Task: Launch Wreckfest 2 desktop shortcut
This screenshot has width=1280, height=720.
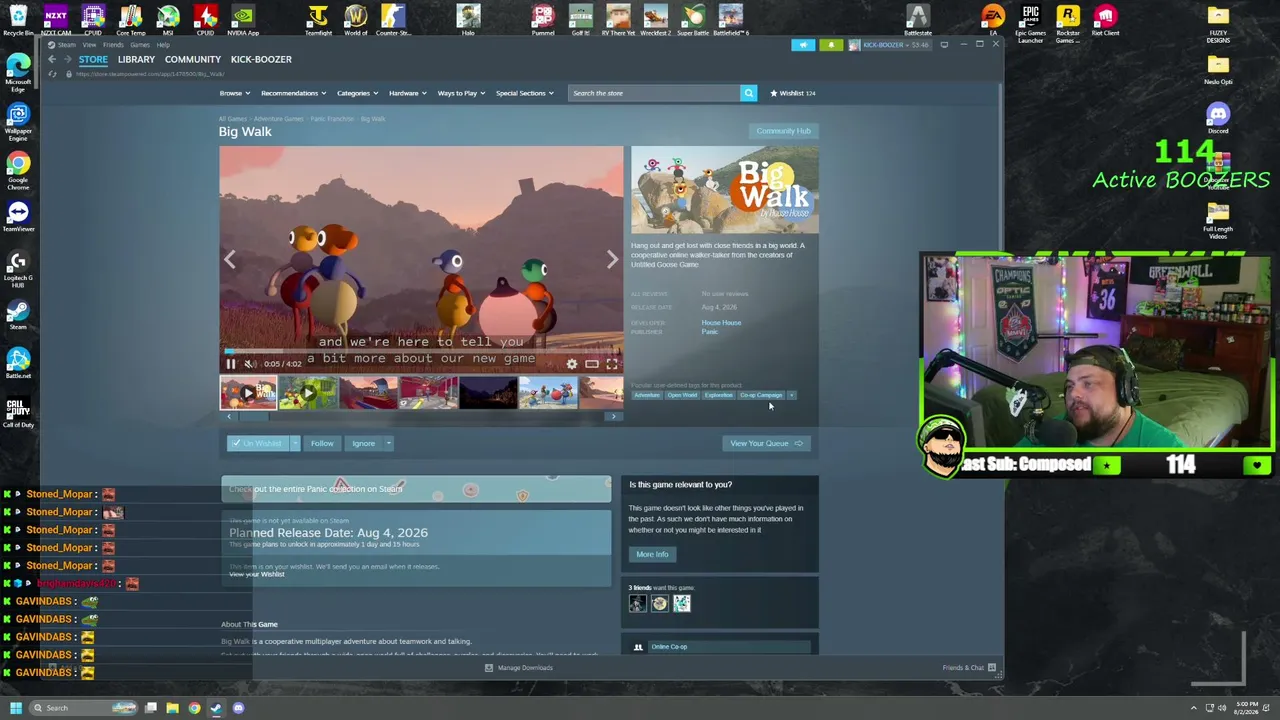Action: [655, 20]
